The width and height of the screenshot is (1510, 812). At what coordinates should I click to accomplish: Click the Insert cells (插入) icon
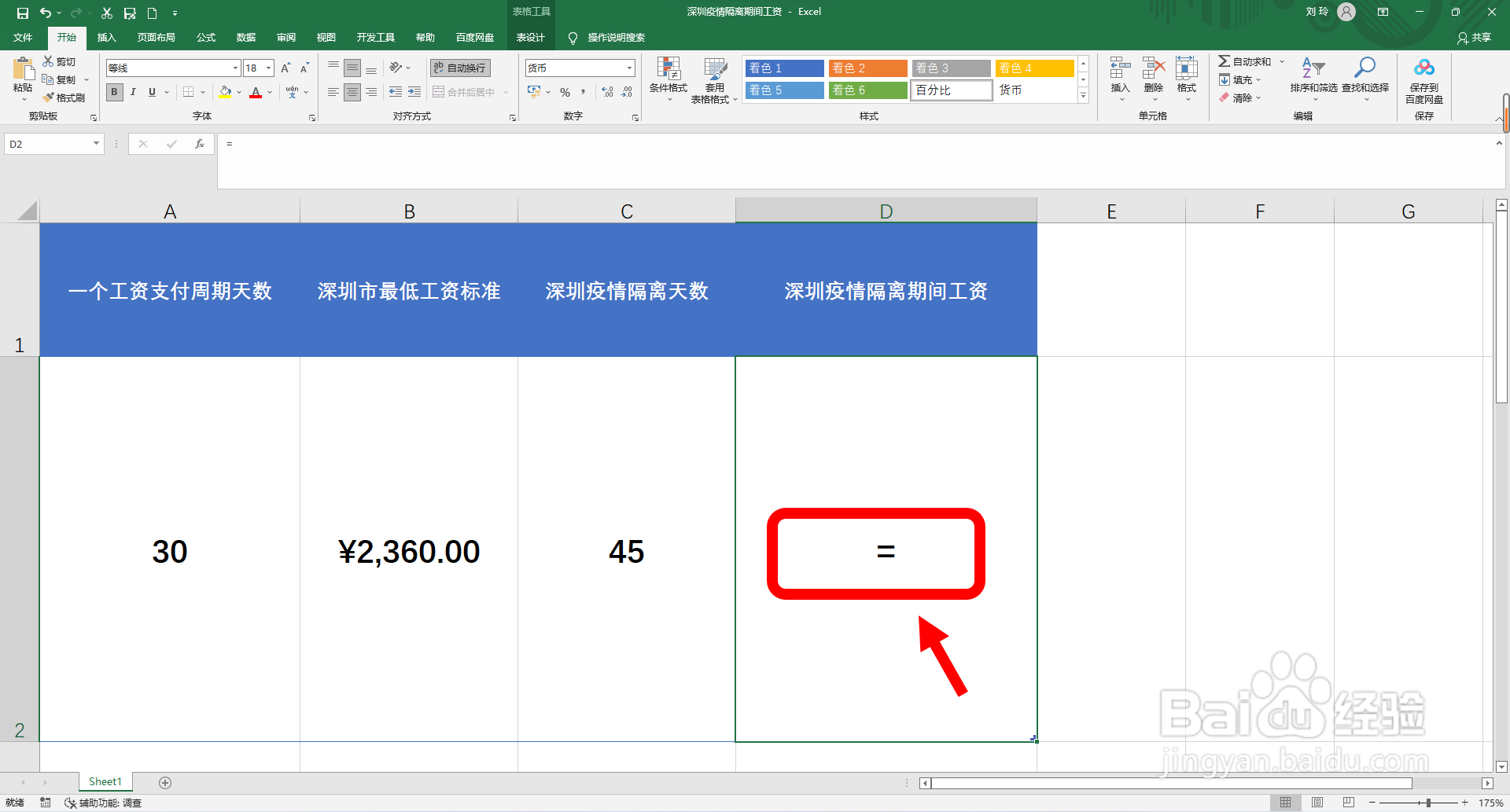click(x=1120, y=69)
